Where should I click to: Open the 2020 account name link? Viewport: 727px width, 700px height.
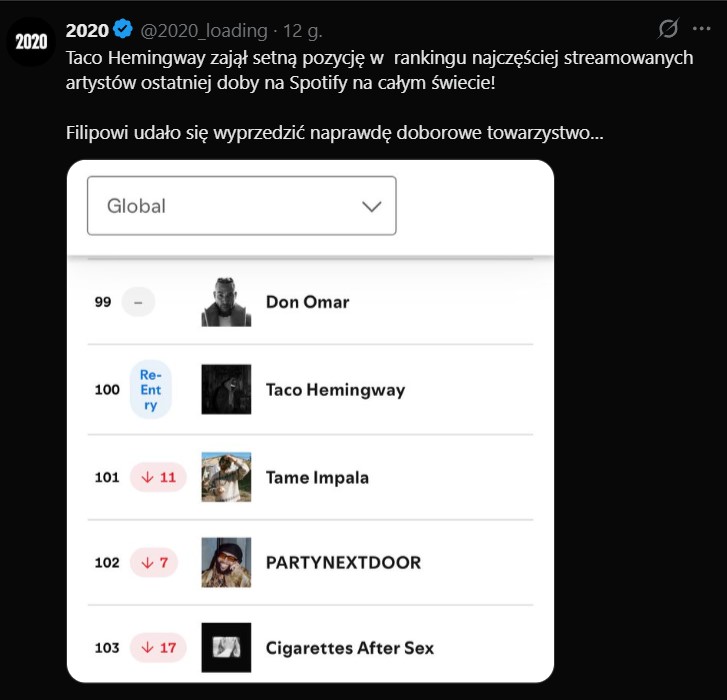(x=87, y=30)
